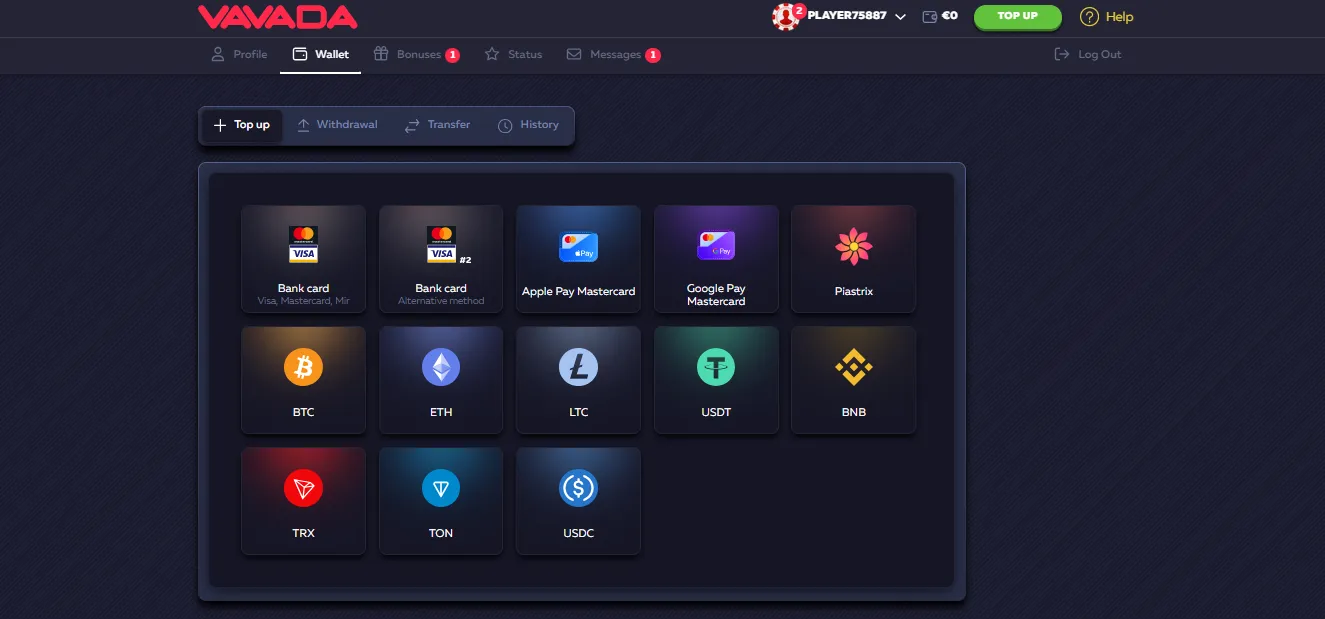Open the Withdrawal tab
The image size is (1325, 619).
pyautogui.click(x=337, y=125)
